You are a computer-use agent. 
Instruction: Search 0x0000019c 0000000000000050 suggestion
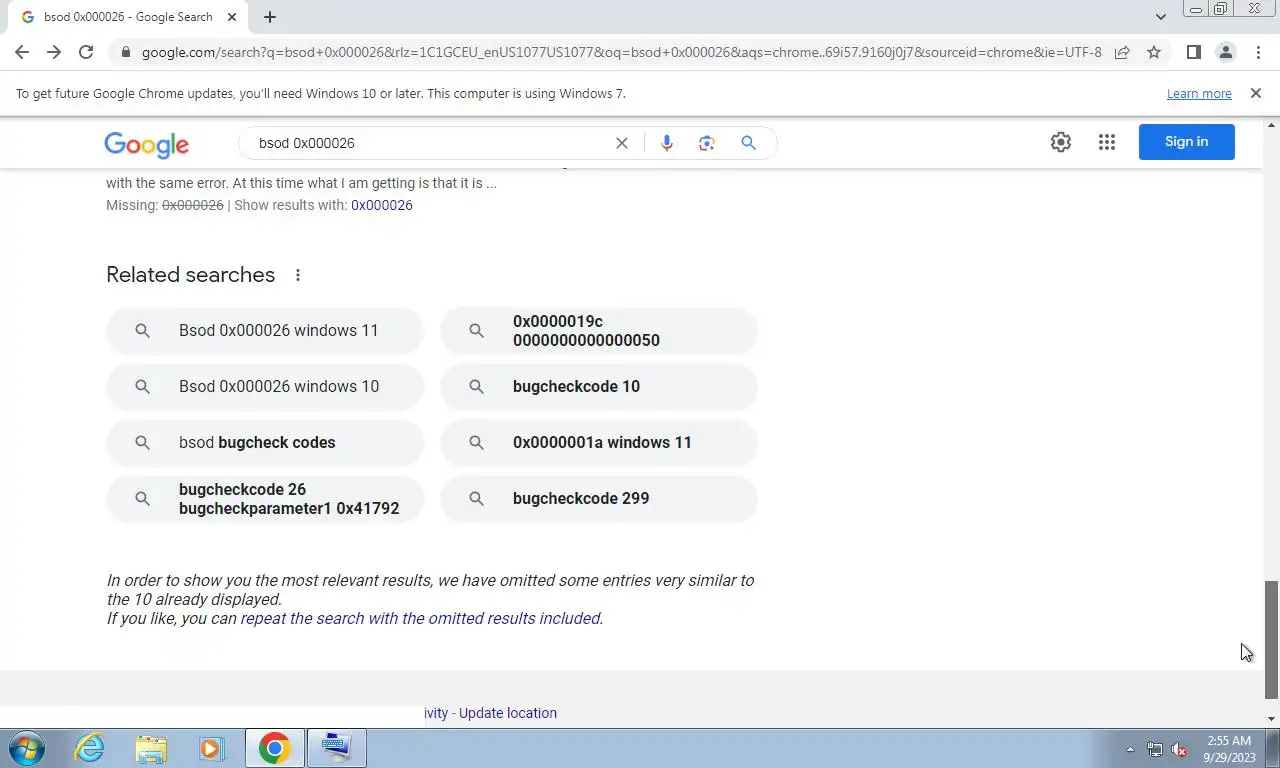coord(599,331)
